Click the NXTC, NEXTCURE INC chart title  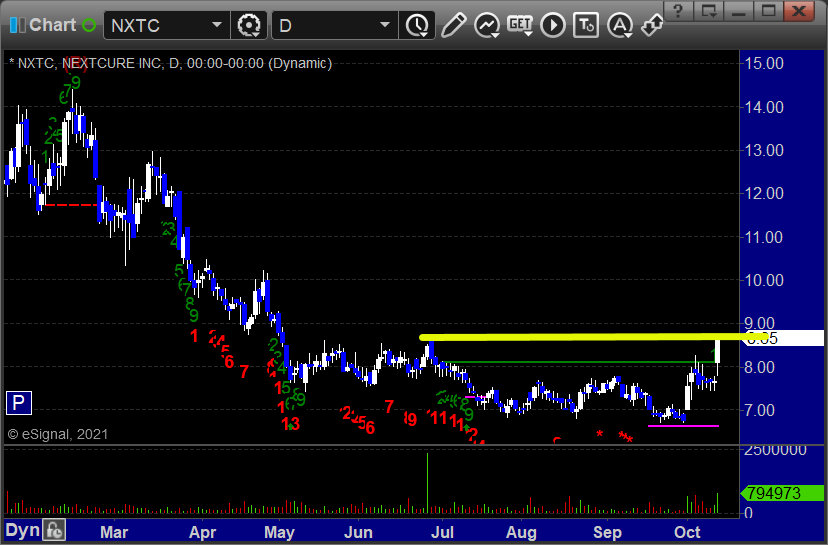pos(170,63)
